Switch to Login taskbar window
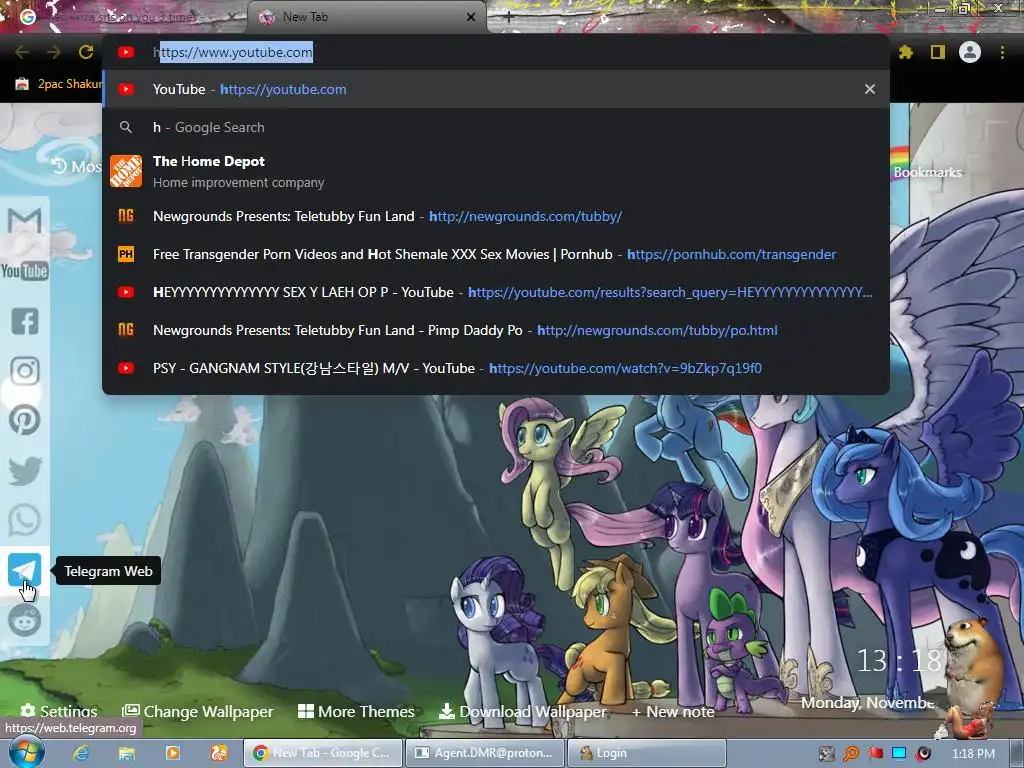The width and height of the screenshot is (1024, 768). click(647, 753)
